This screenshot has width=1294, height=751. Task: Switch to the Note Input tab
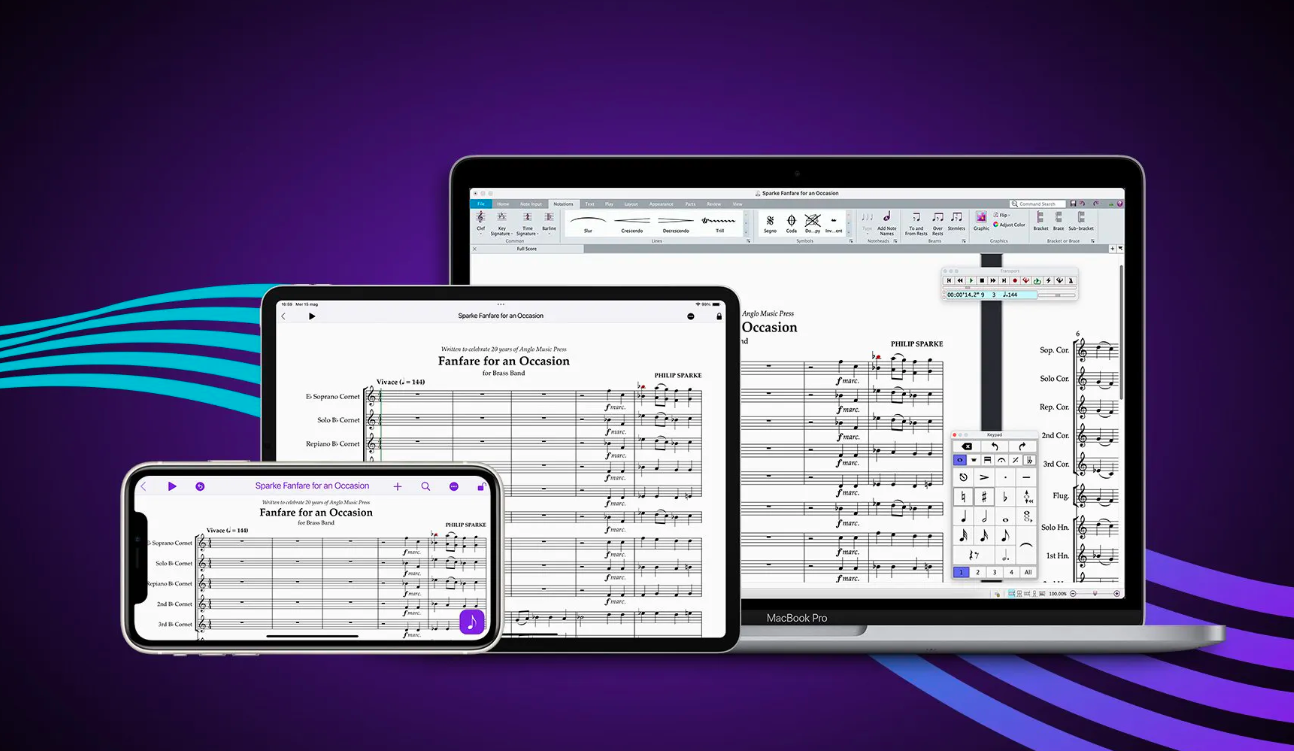click(x=531, y=204)
